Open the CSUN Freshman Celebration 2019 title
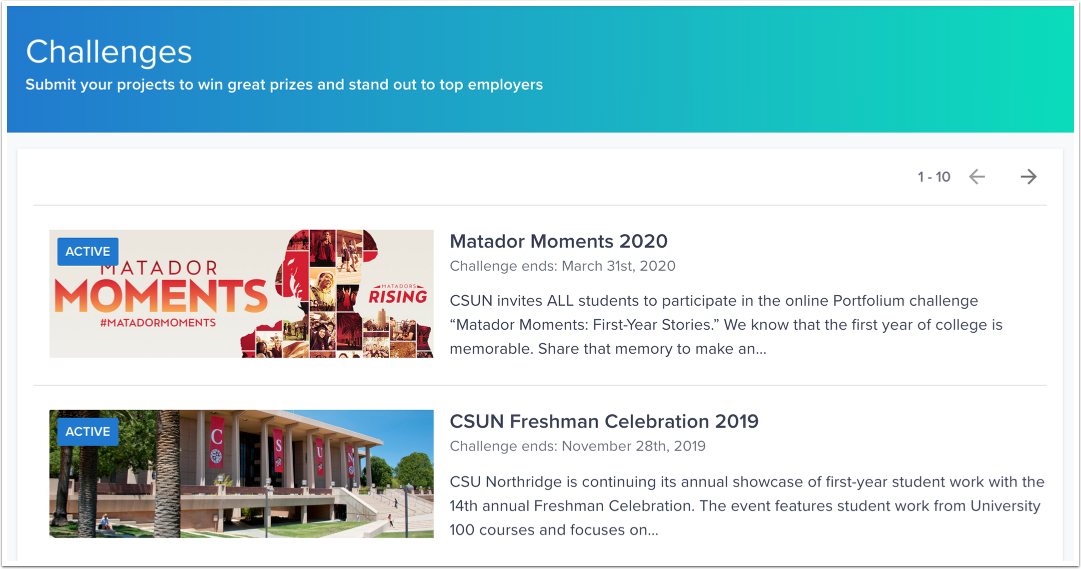The height and width of the screenshot is (569, 1081). click(603, 421)
